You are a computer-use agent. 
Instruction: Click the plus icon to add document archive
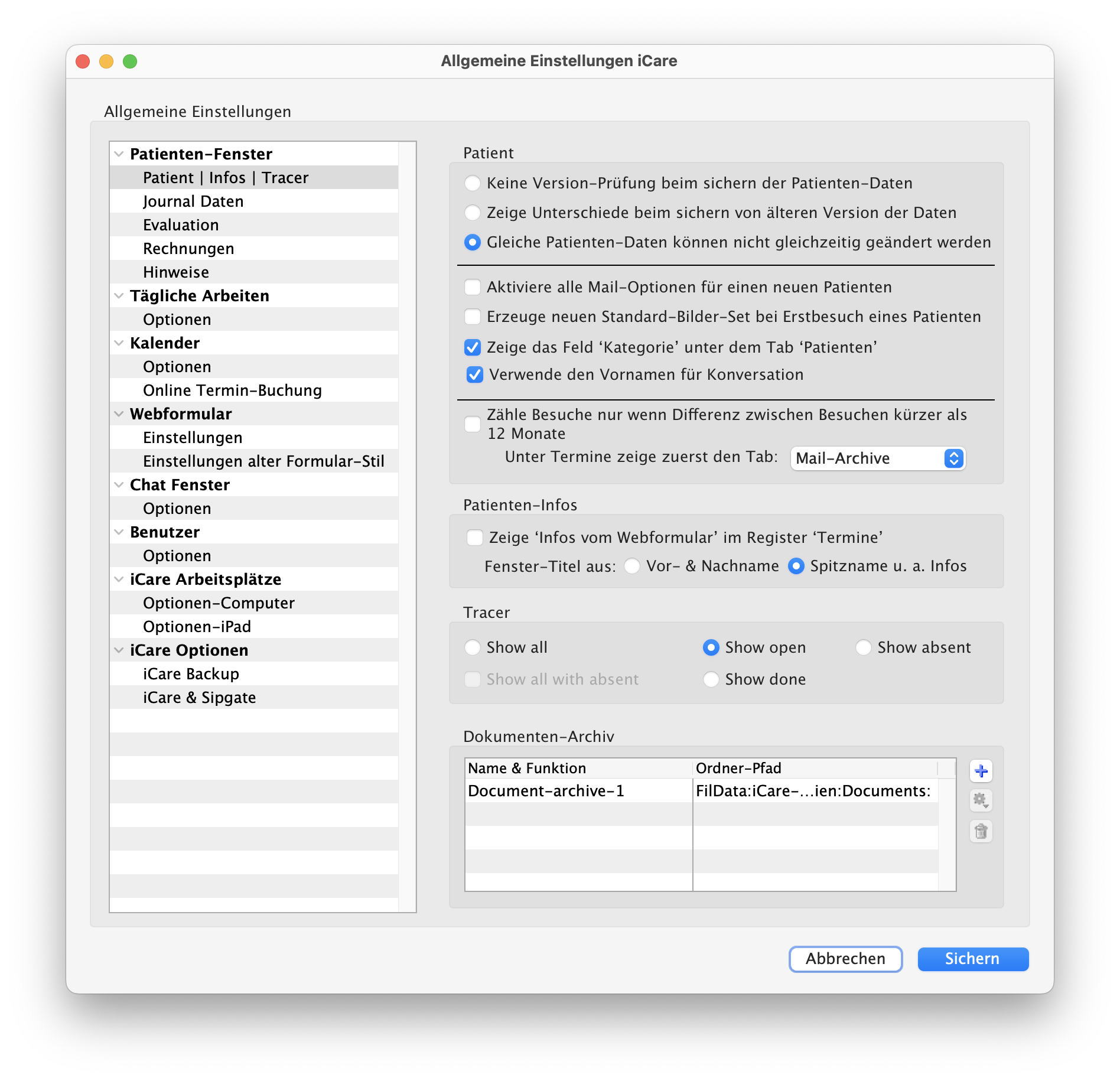pyautogui.click(x=981, y=771)
